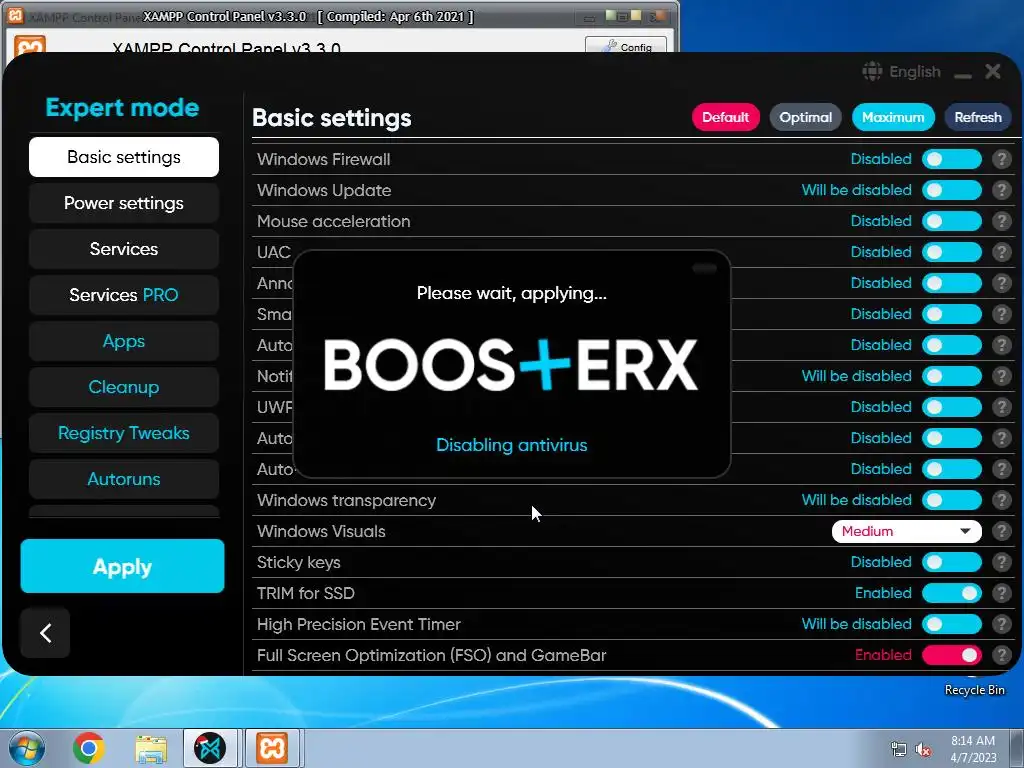Launch Google Chrome from taskbar
The height and width of the screenshot is (768, 1024).
point(89,748)
